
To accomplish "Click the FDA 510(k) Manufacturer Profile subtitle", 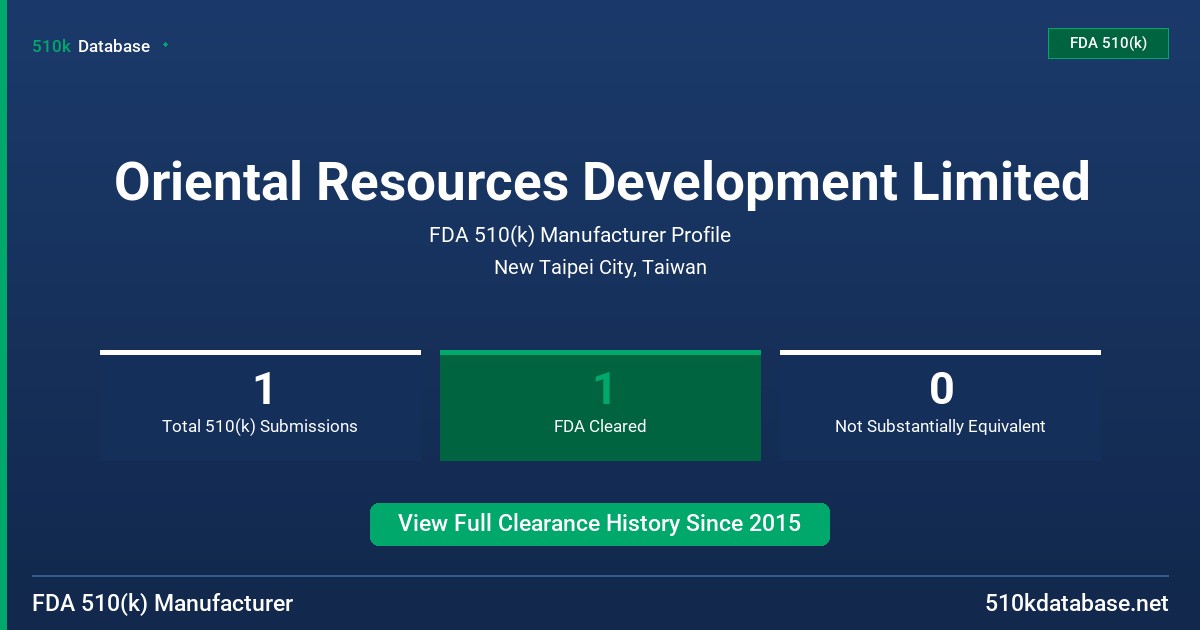I will click(x=580, y=236).
